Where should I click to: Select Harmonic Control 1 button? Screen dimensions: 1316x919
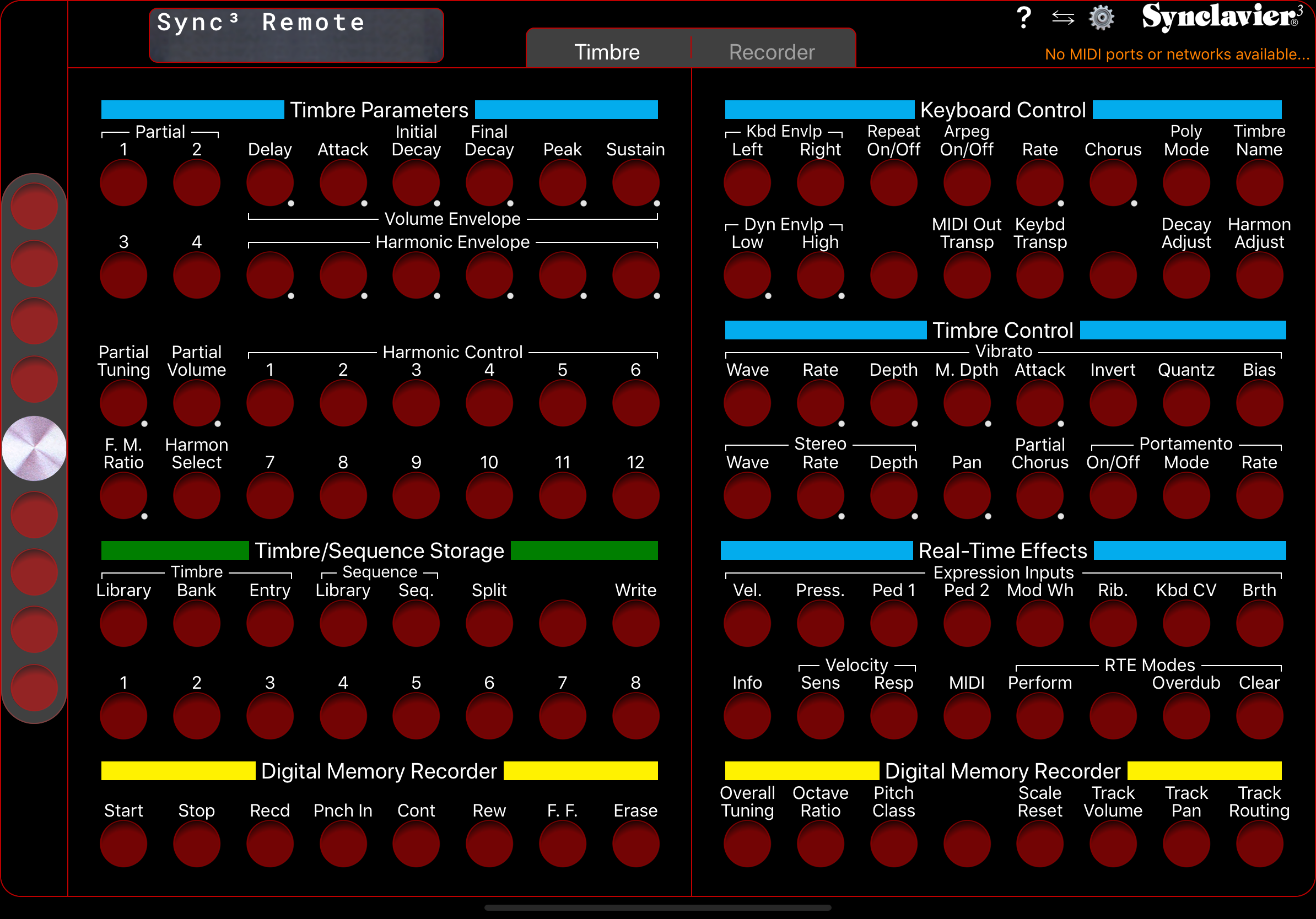coord(270,403)
